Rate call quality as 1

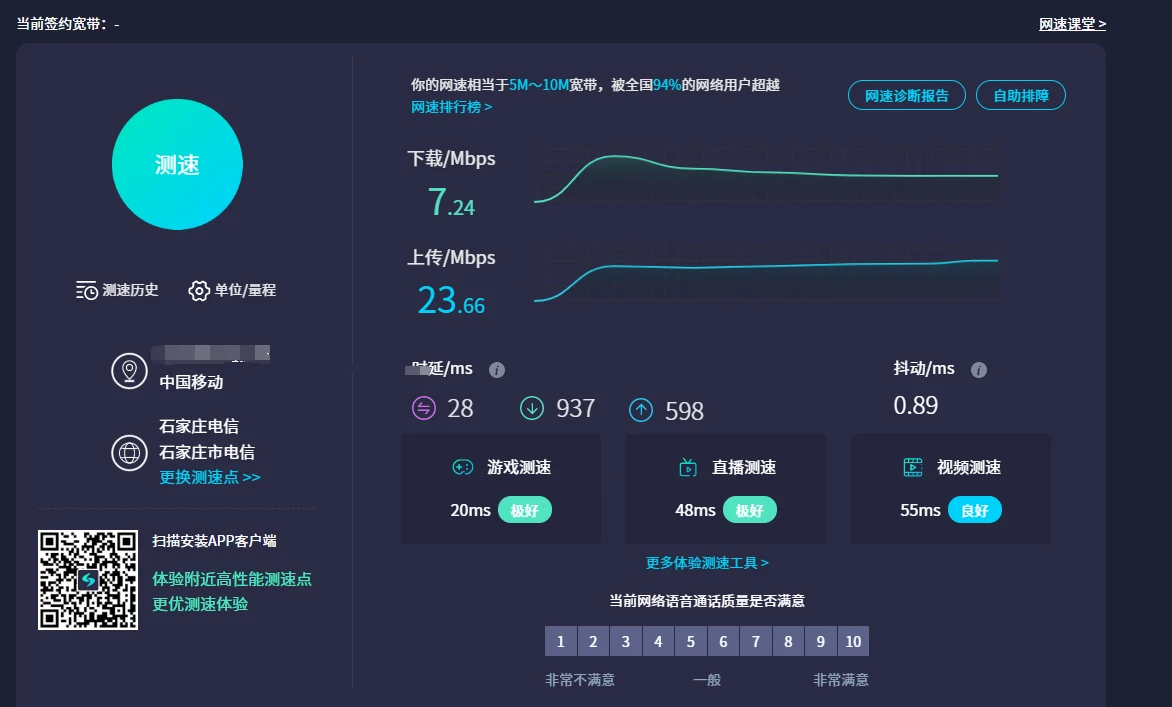coord(561,641)
